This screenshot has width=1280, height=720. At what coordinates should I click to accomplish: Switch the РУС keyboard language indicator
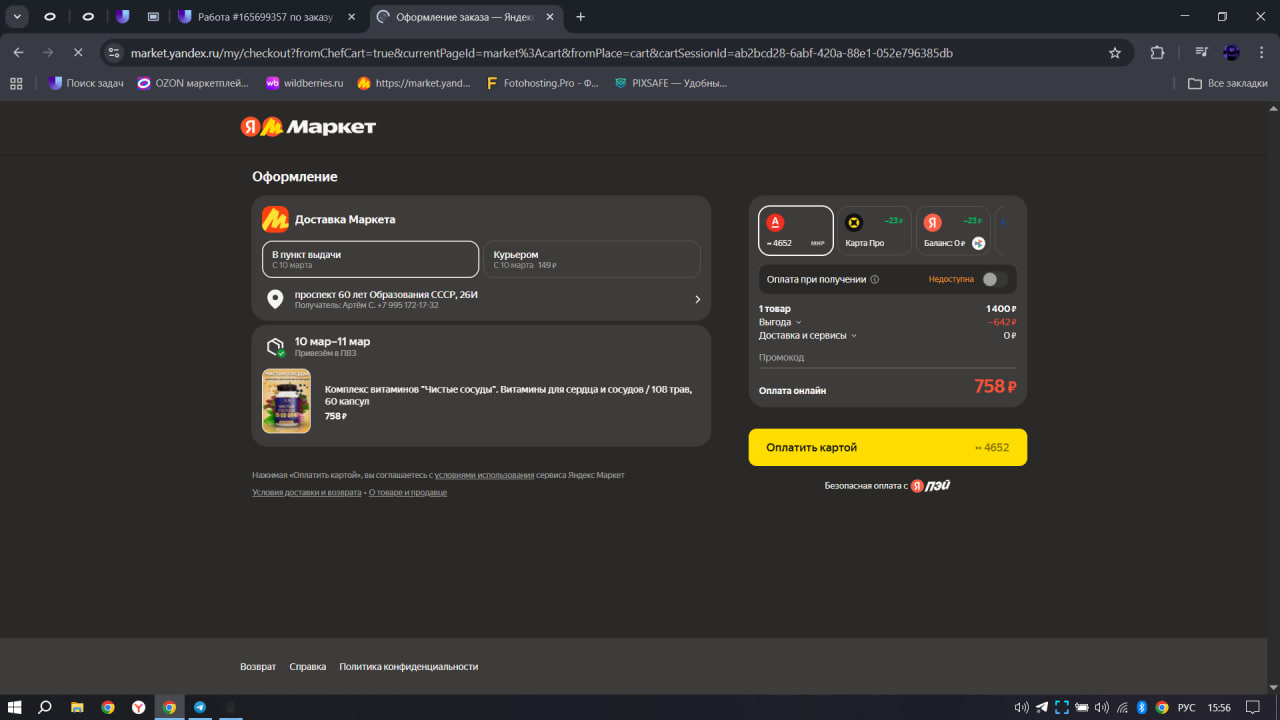1186,707
